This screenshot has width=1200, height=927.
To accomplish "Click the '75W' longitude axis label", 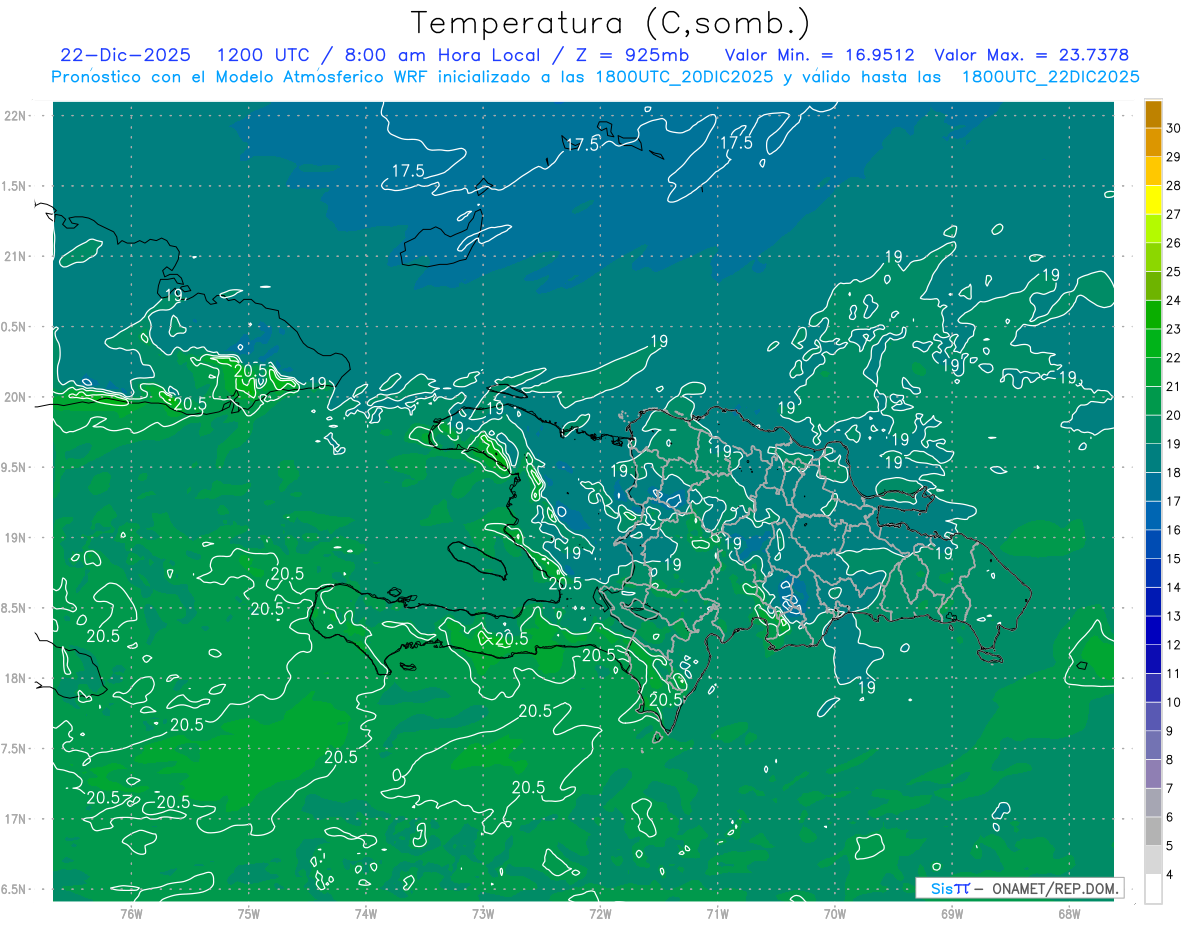I will coord(248,914).
